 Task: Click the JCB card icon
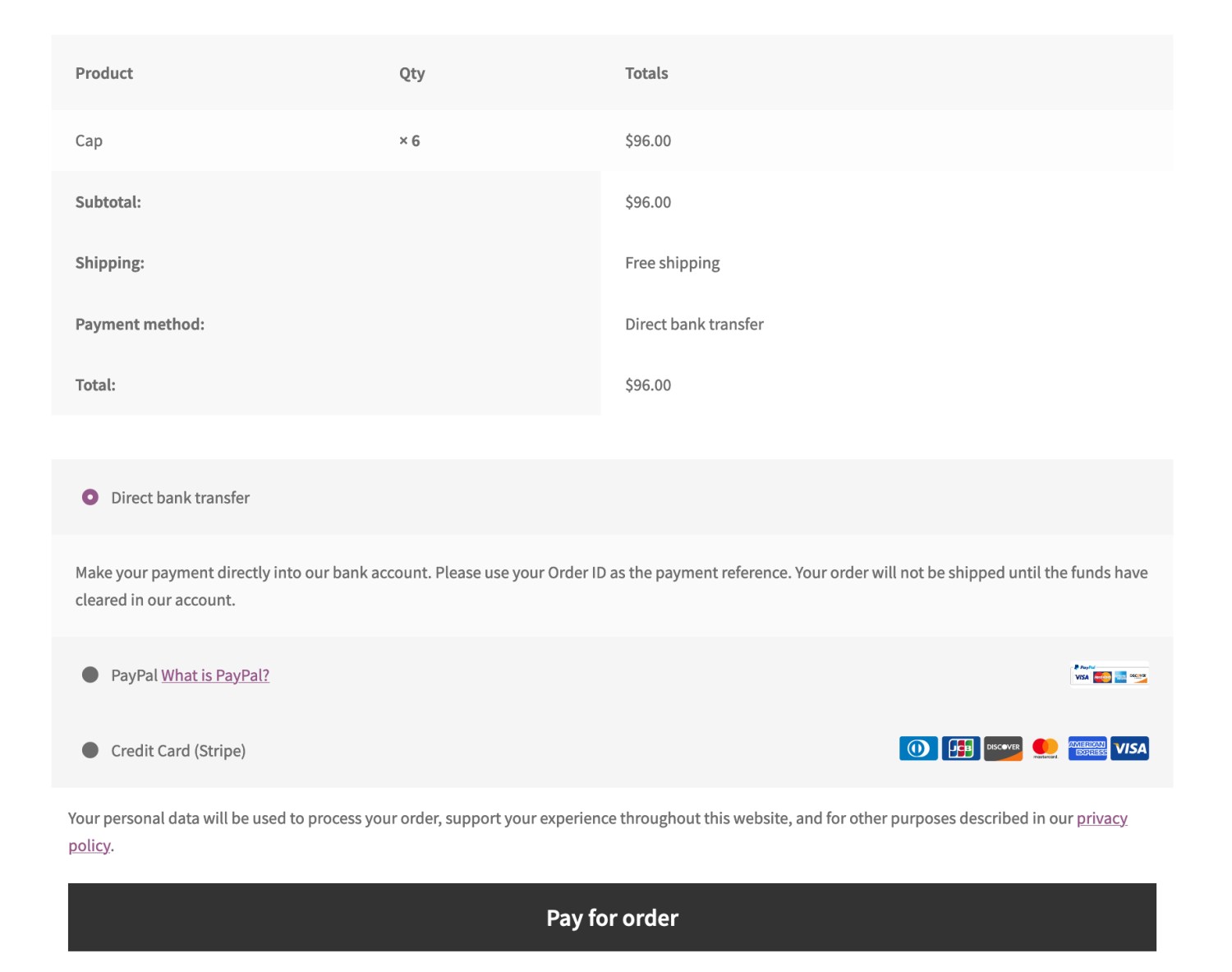(960, 749)
